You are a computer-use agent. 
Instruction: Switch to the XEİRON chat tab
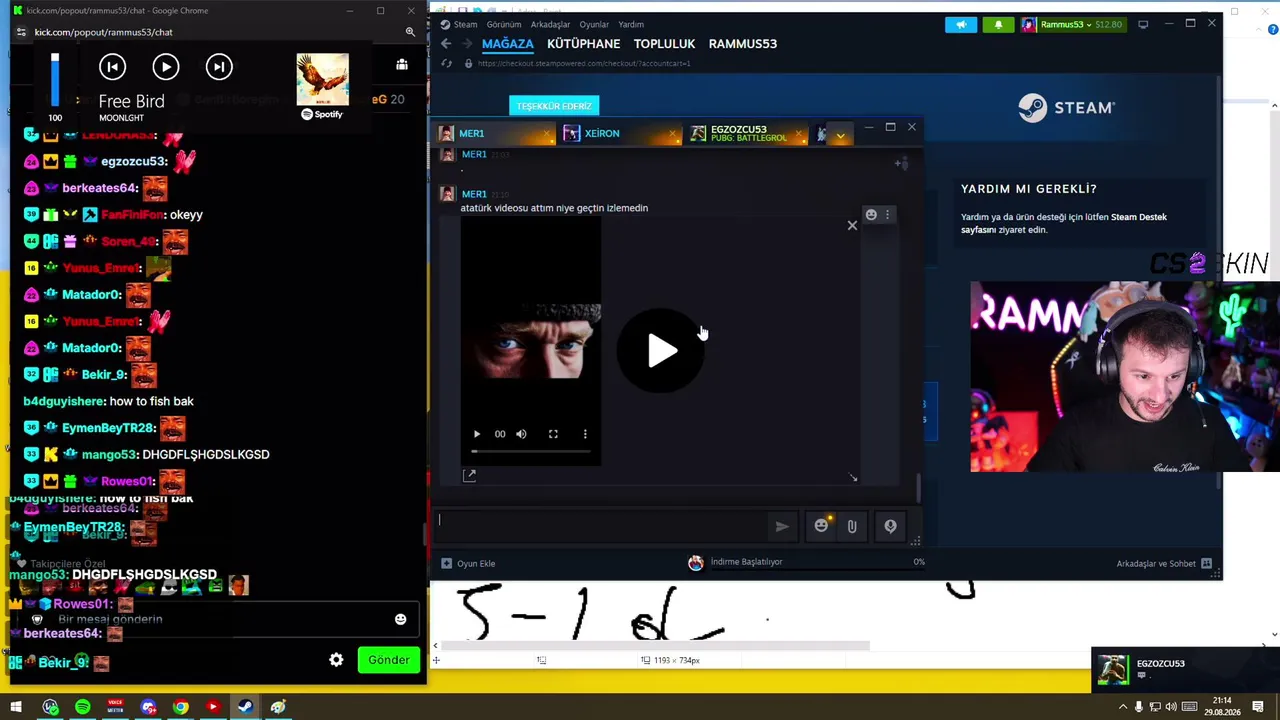617,133
